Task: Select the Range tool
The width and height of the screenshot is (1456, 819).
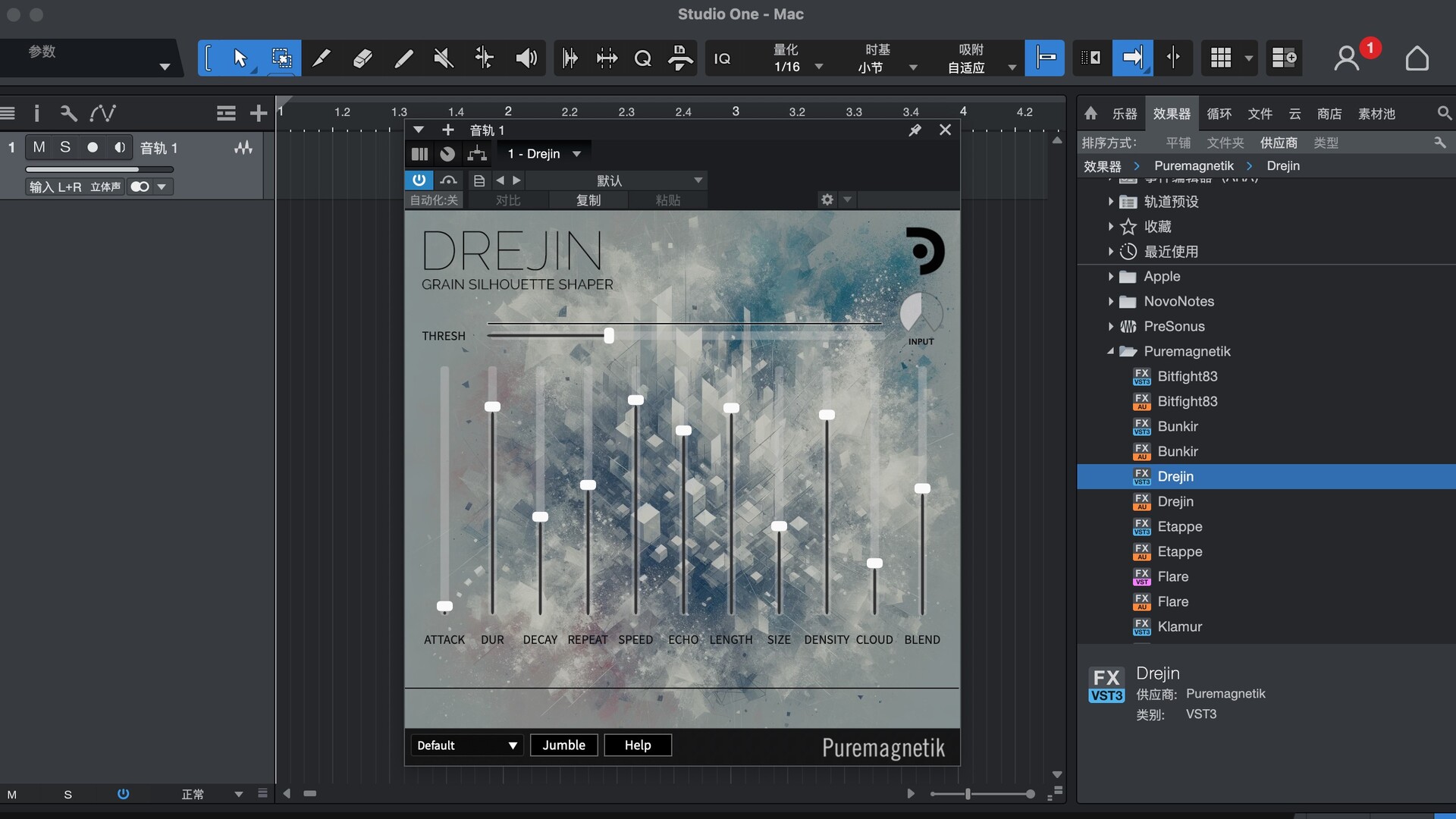Action: 281,58
